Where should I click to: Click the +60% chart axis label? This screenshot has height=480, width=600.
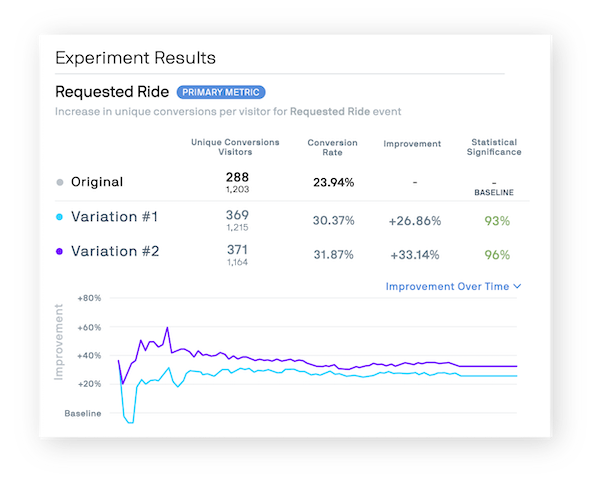click(x=89, y=328)
